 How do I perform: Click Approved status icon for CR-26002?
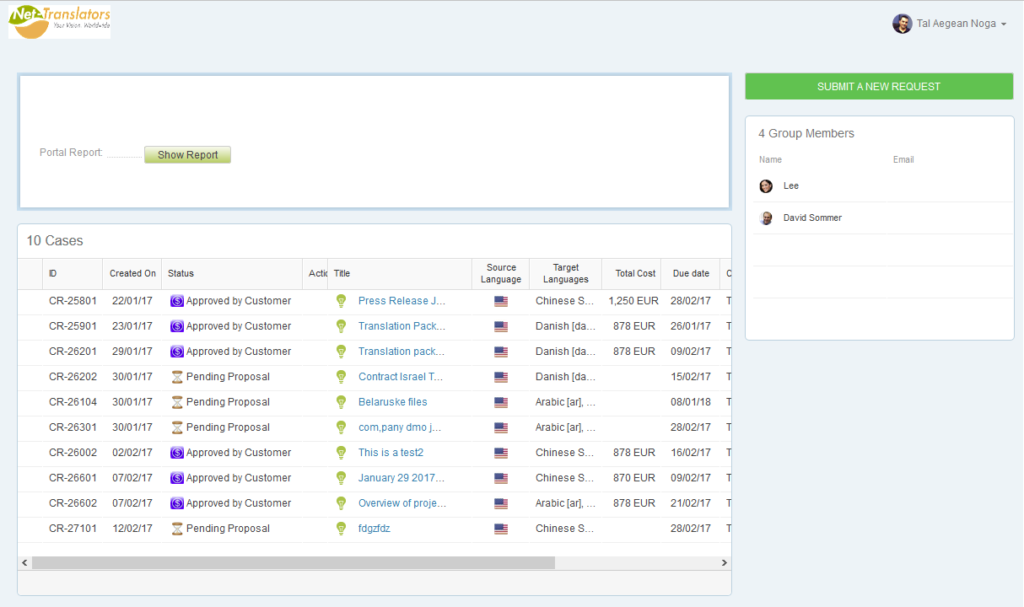coord(177,453)
